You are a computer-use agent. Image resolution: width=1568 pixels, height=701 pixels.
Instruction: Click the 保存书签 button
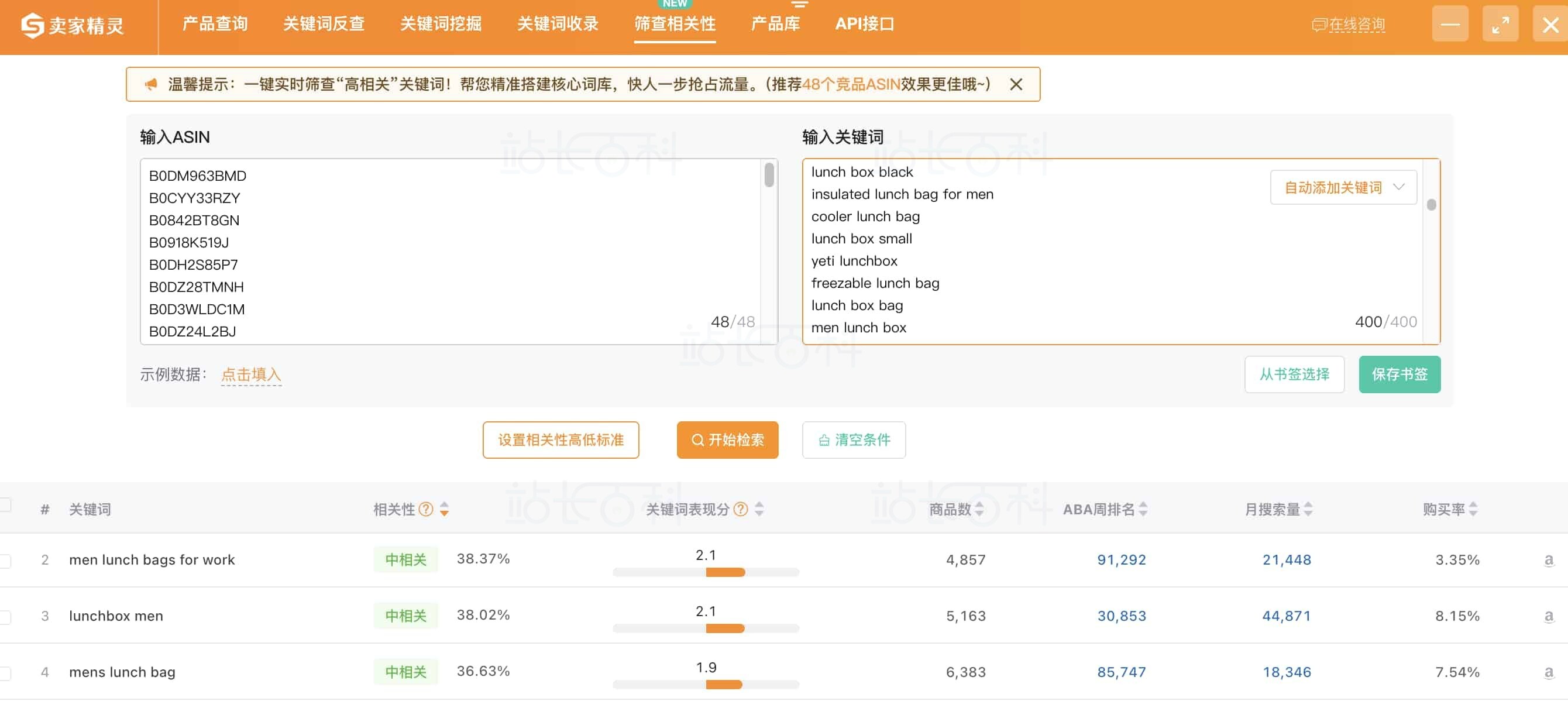(x=1399, y=374)
